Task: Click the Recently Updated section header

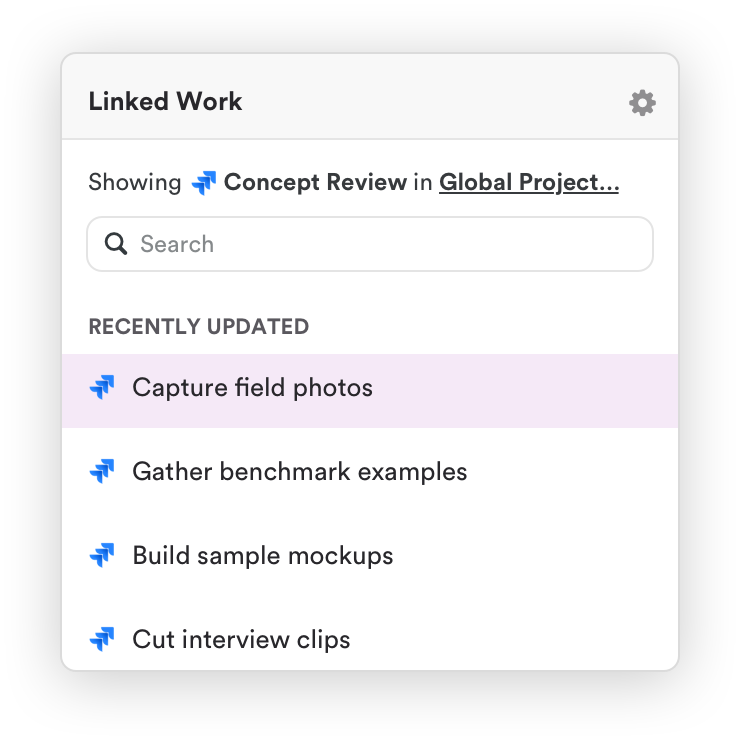Action: tap(198, 327)
